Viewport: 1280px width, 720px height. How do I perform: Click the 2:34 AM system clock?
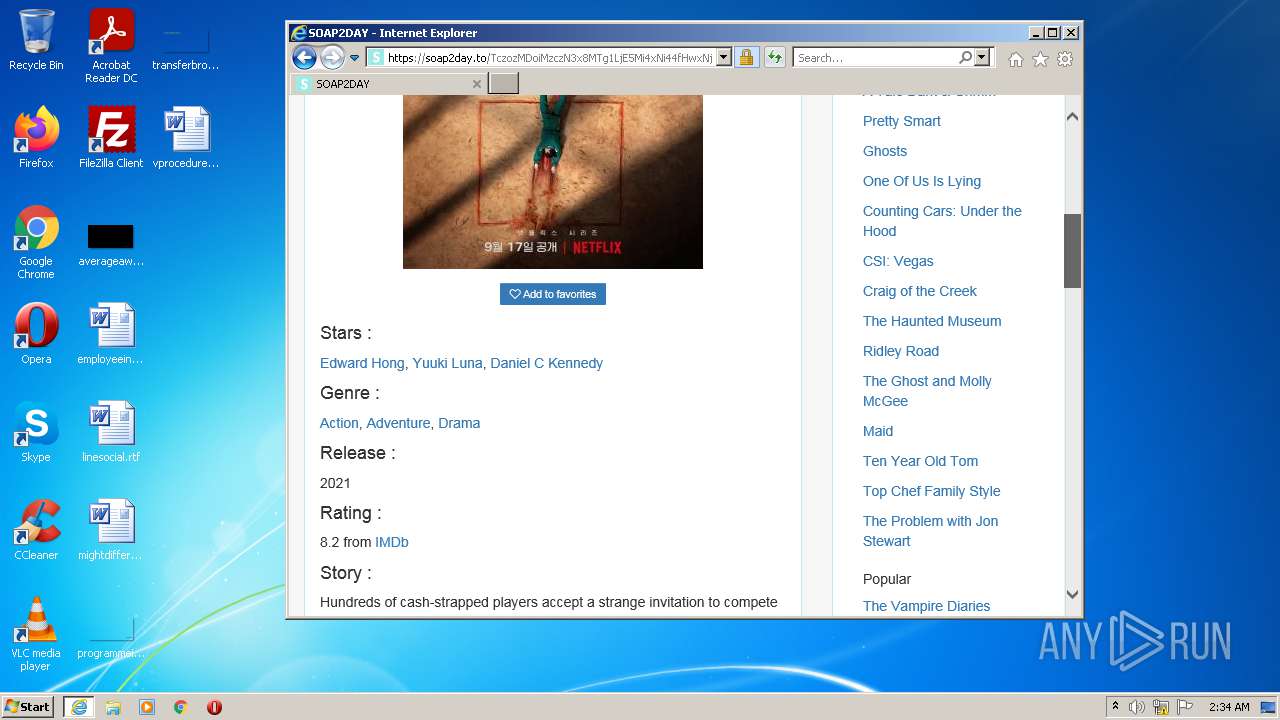tap(1229, 707)
